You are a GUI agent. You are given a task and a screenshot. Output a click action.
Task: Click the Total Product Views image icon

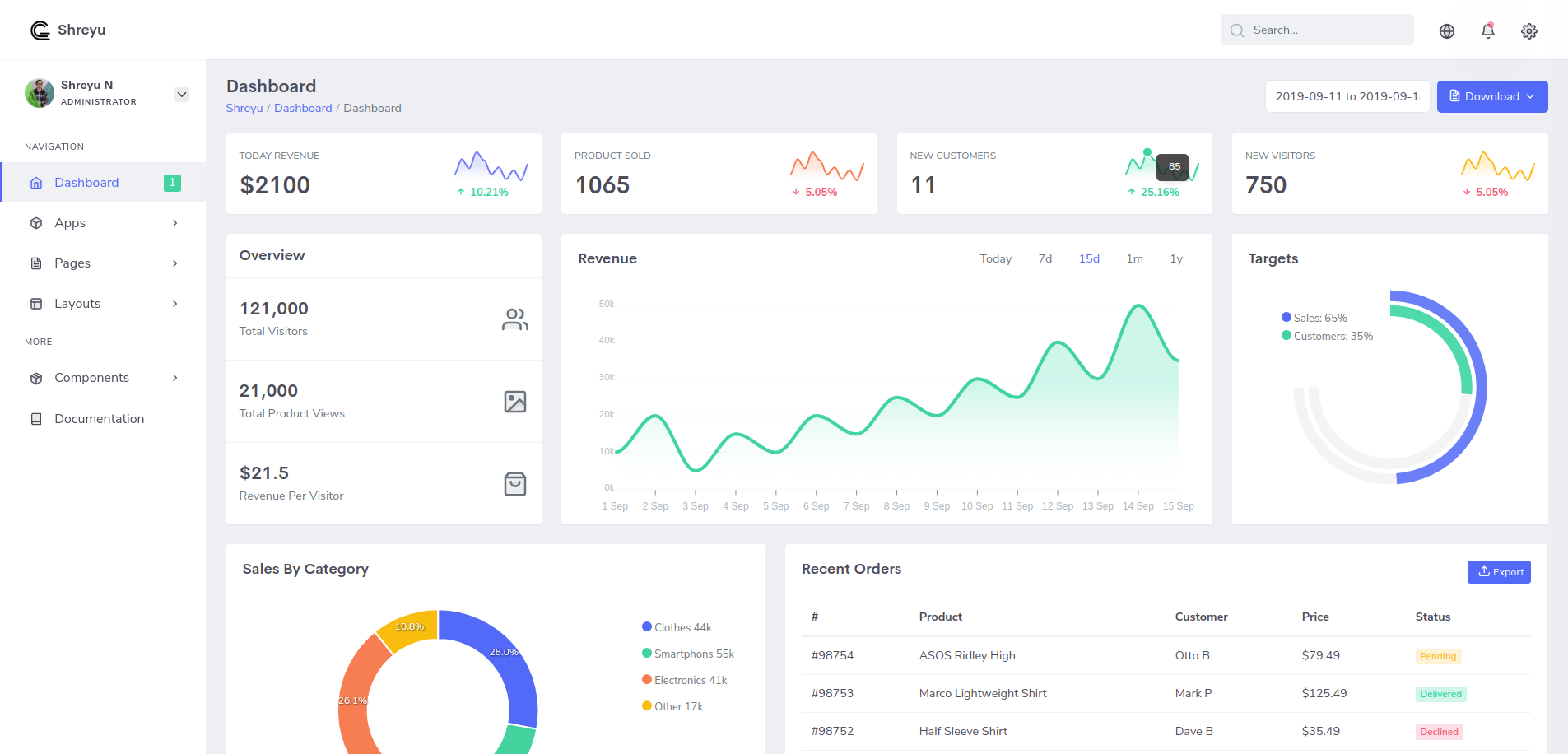click(x=515, y=402)
